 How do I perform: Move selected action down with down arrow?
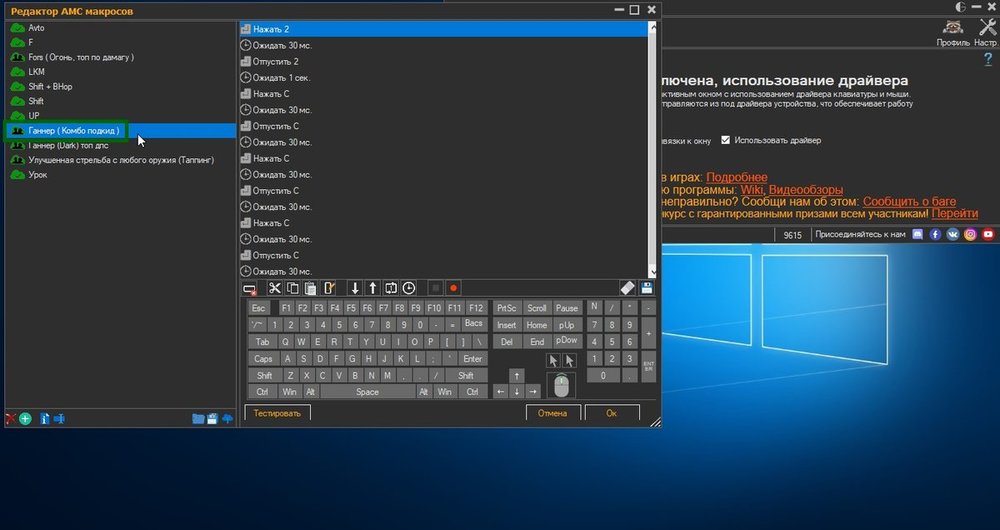pos(355,288)
